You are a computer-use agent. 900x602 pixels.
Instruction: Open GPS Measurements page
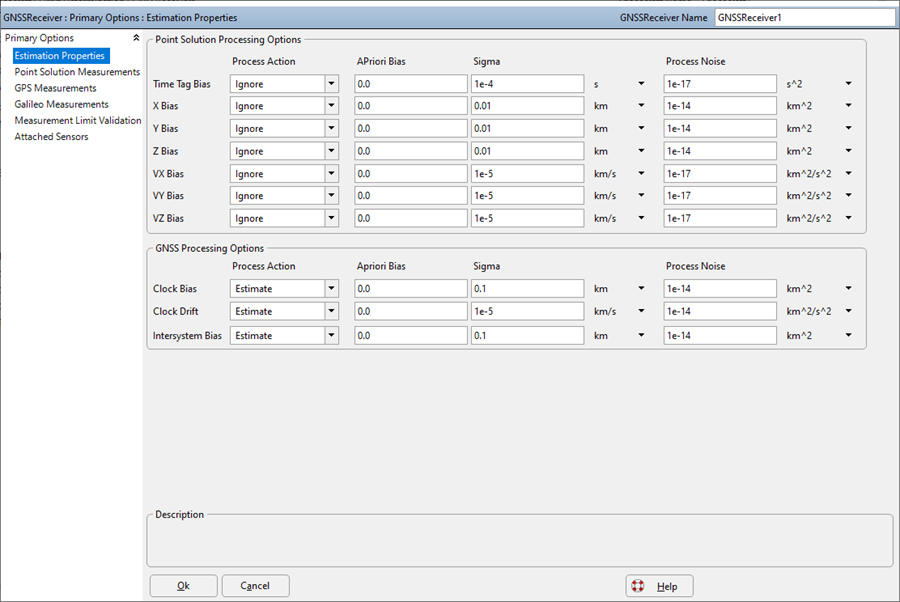56,88
